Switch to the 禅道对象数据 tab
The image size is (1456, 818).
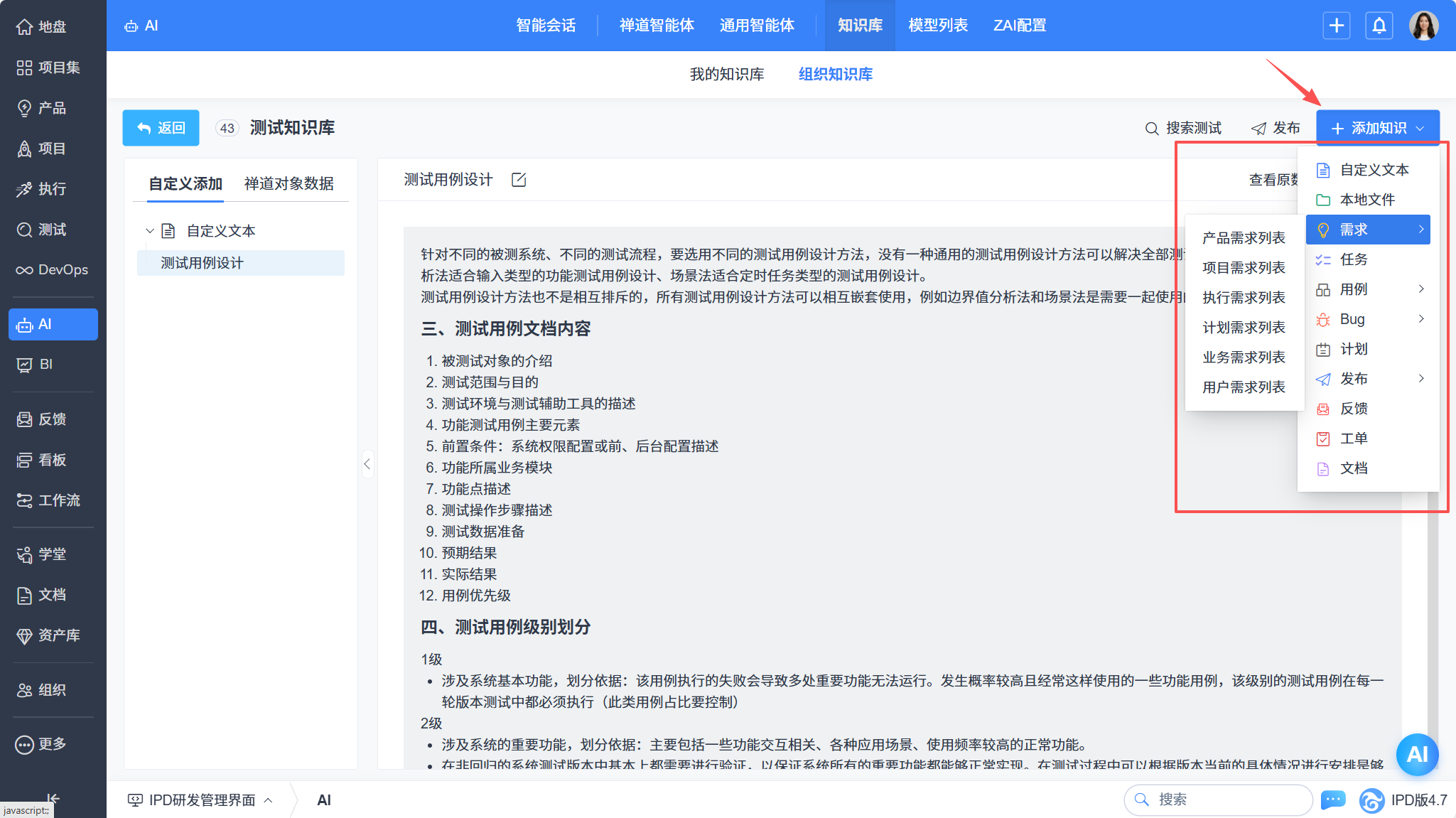click(x=288, y=183)
